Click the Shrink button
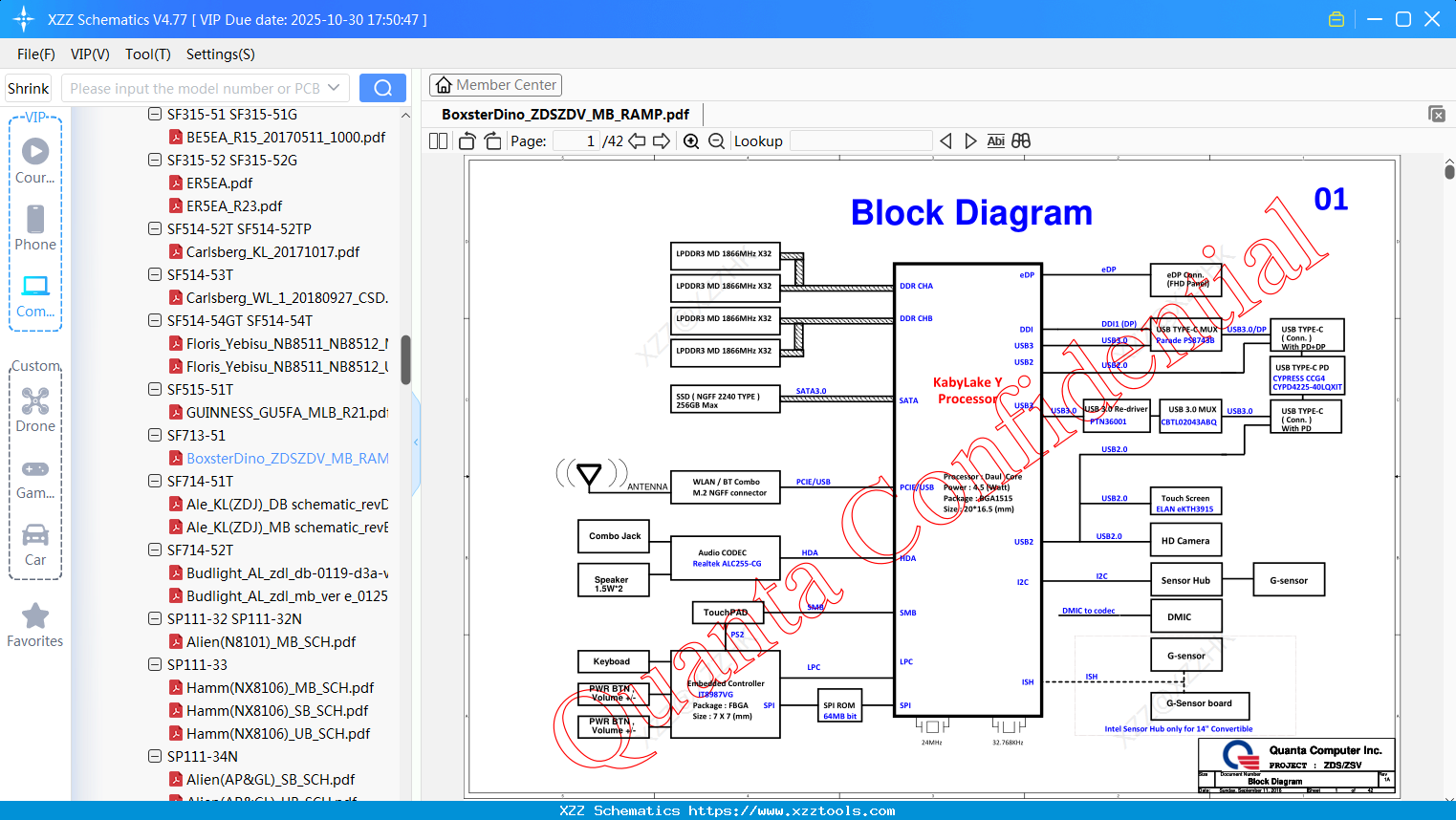Viewport: 1456px width, 820px height. [29, 88]
